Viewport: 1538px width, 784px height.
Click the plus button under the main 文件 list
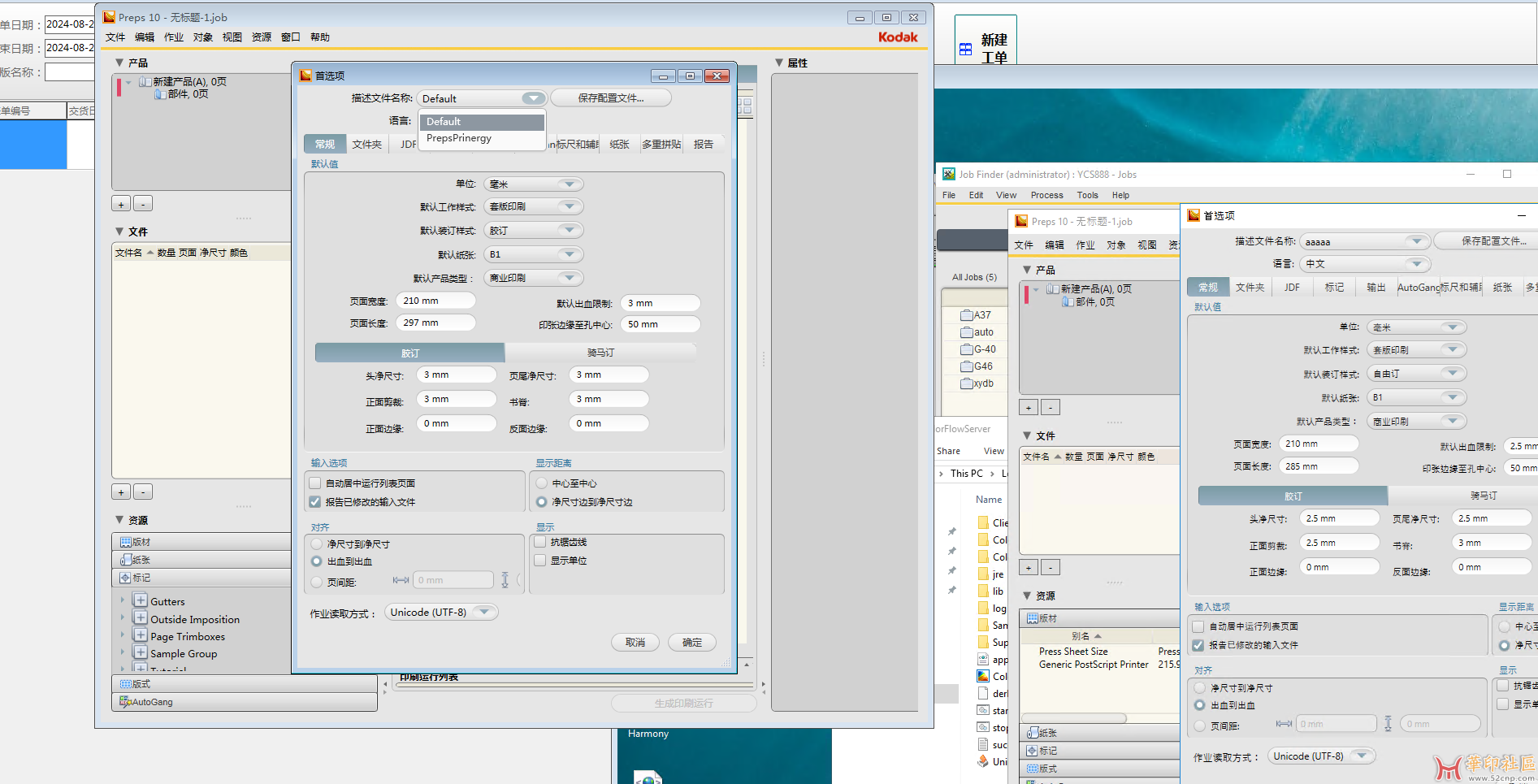click(x=121, y=492)
